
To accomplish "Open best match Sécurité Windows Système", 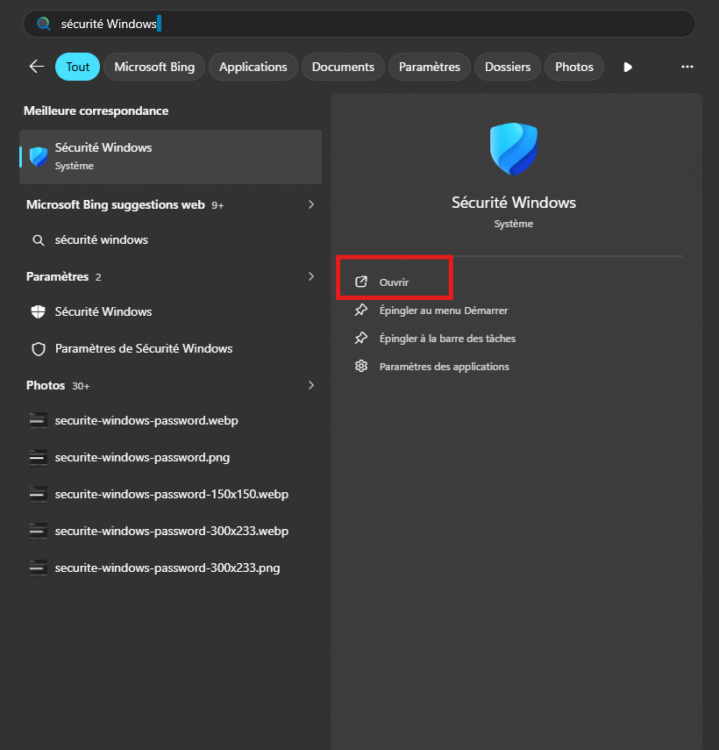I will 170,156.
